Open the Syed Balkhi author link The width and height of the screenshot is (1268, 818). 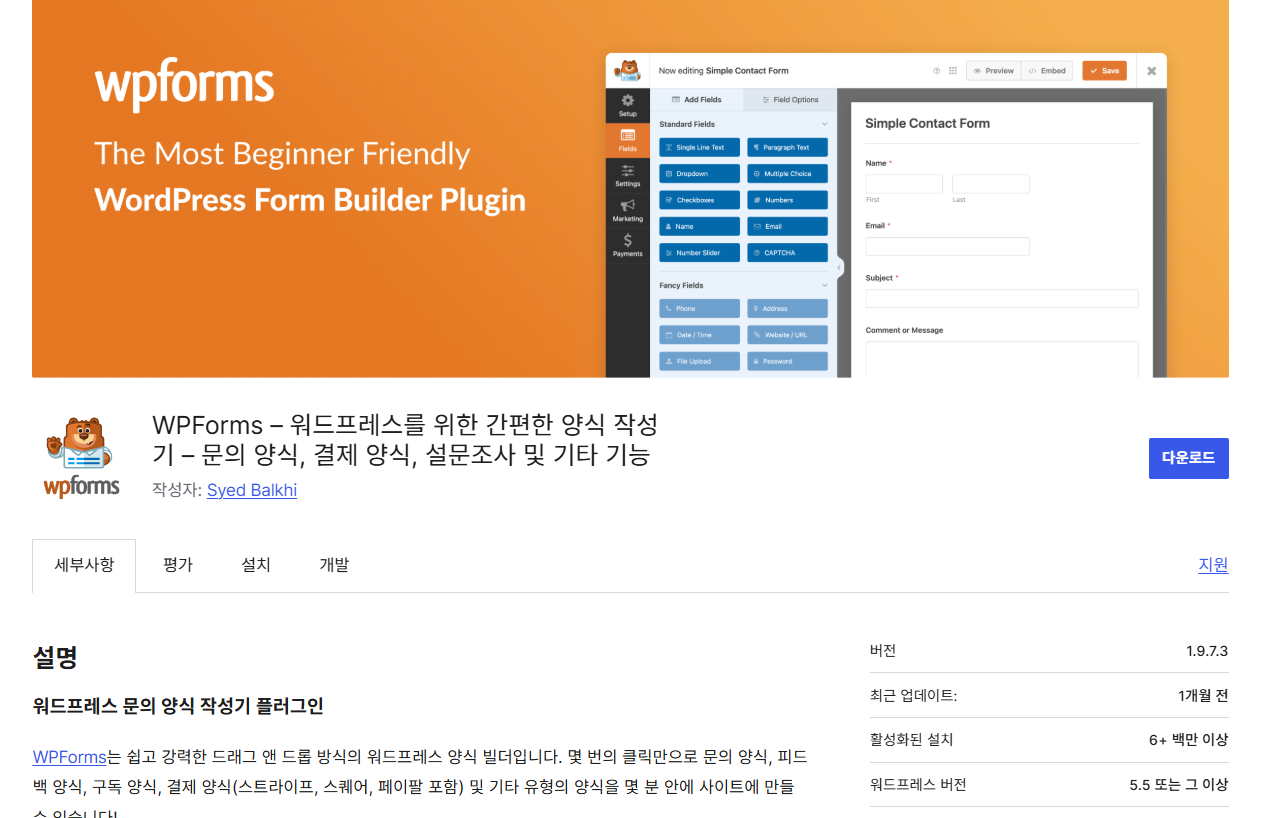click(252, 490)
